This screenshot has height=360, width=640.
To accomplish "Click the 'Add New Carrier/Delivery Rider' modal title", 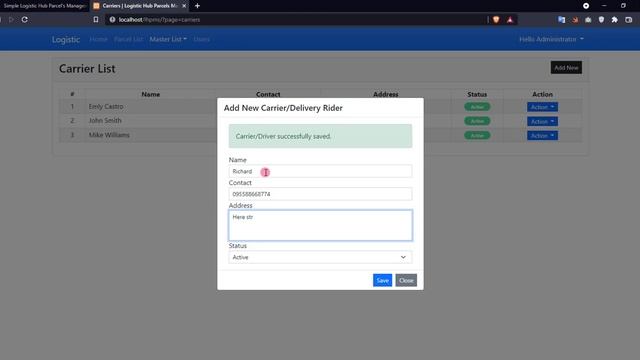I will point(283,108).
